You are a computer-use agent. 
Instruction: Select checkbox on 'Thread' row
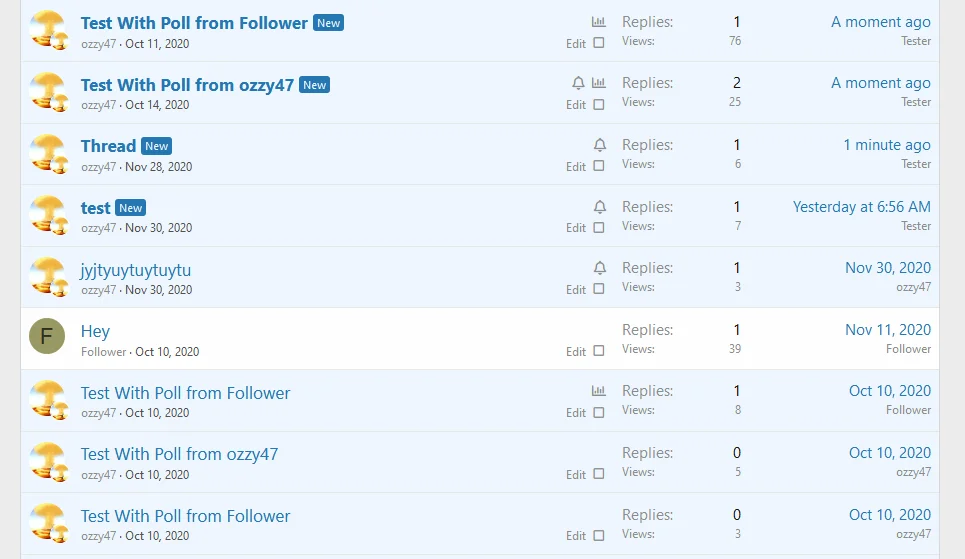599,166
